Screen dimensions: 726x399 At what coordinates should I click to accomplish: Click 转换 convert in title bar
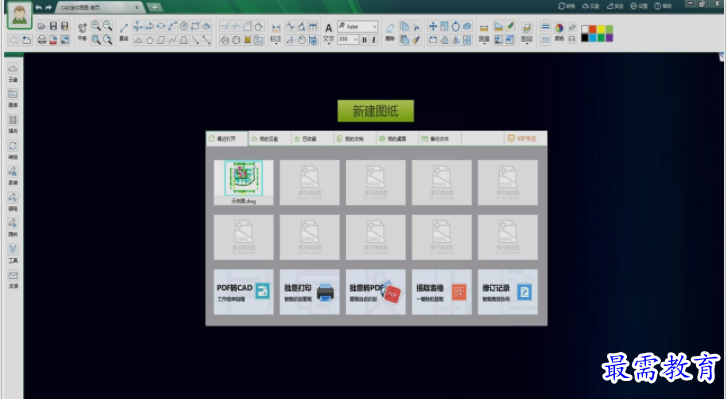tap(567, 6)
